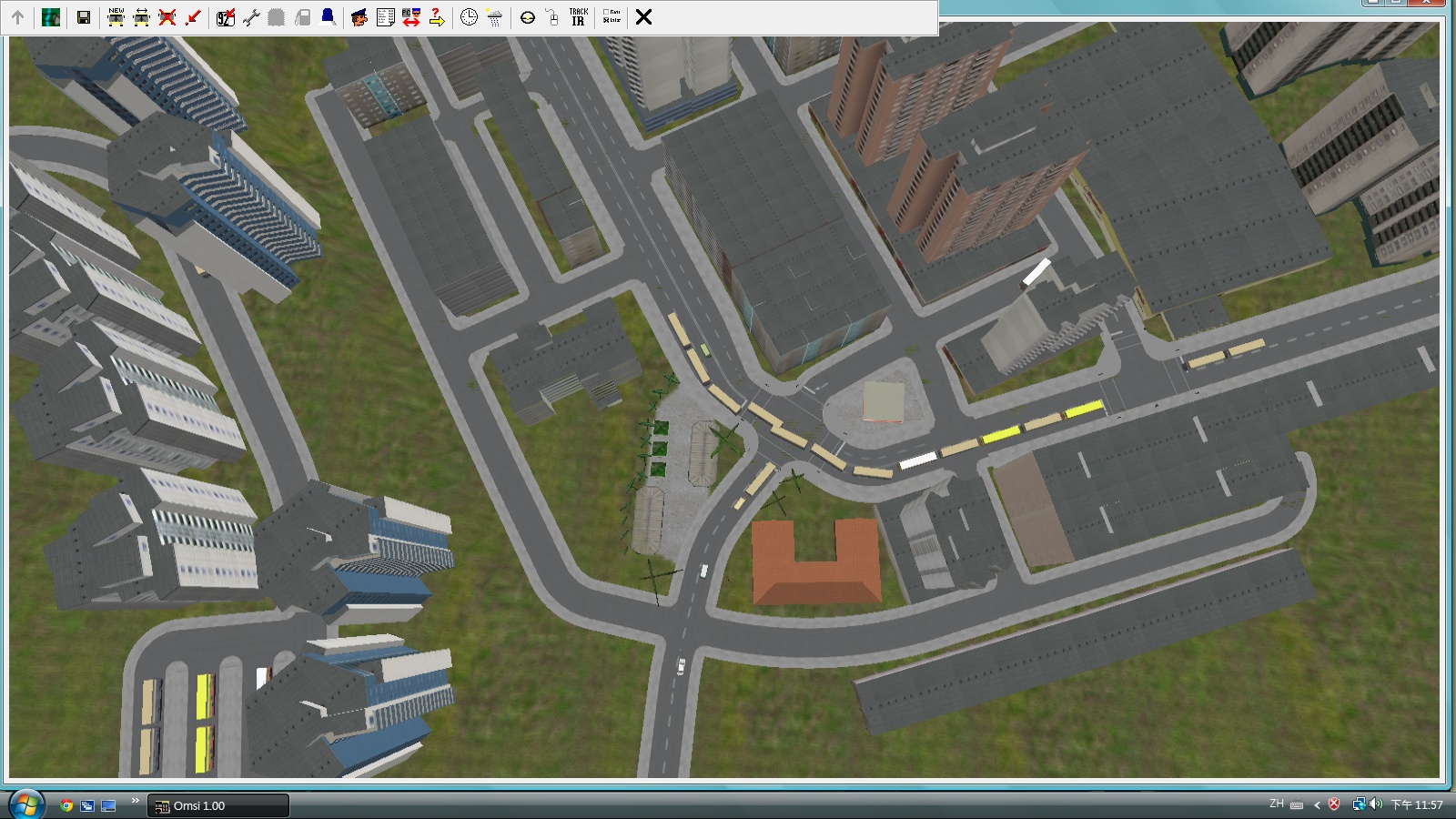Click the red arrow placement icon
This screenshot has height=819, width=1456.
coord(192,17)
